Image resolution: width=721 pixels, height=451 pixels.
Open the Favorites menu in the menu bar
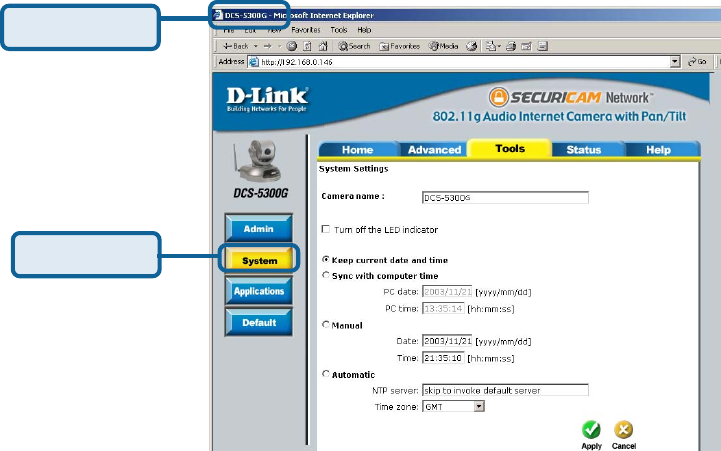pos(306,30)
